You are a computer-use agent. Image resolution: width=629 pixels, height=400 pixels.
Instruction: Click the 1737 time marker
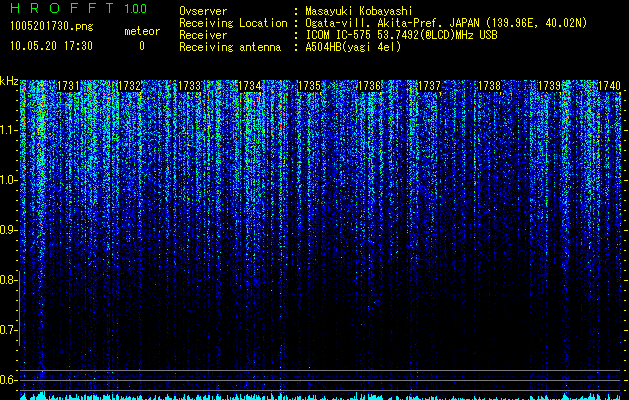point(429,86)
